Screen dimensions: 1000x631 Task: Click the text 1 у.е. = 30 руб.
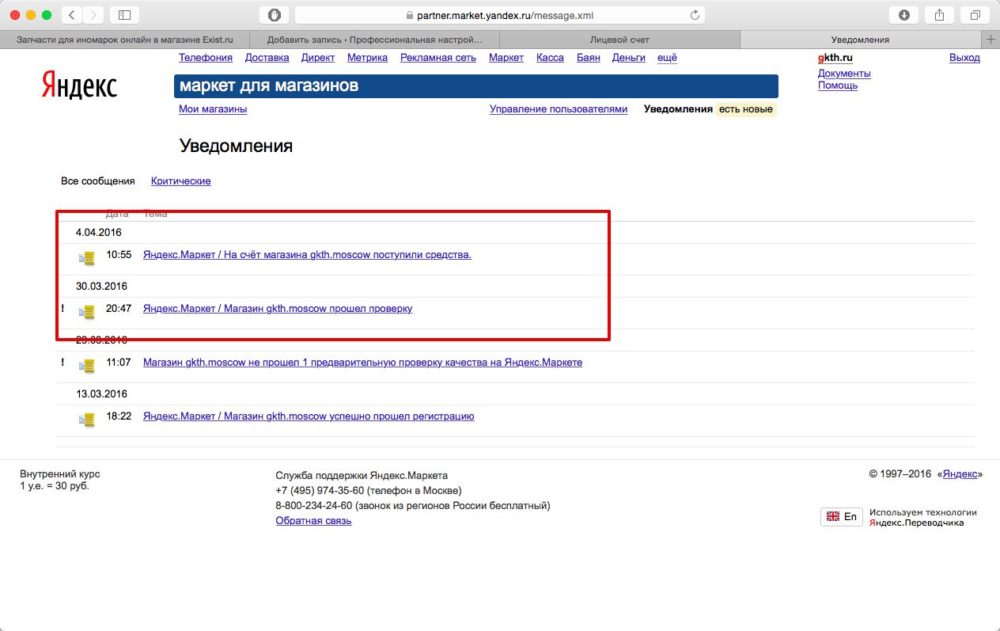(x=54, y=486)
